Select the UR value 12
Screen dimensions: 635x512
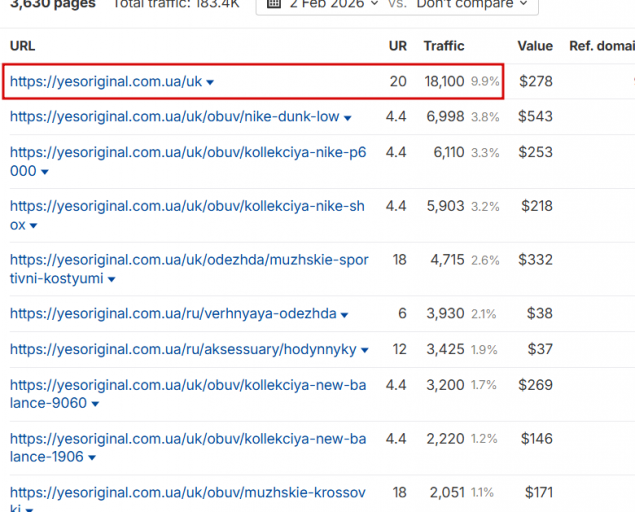399,349
